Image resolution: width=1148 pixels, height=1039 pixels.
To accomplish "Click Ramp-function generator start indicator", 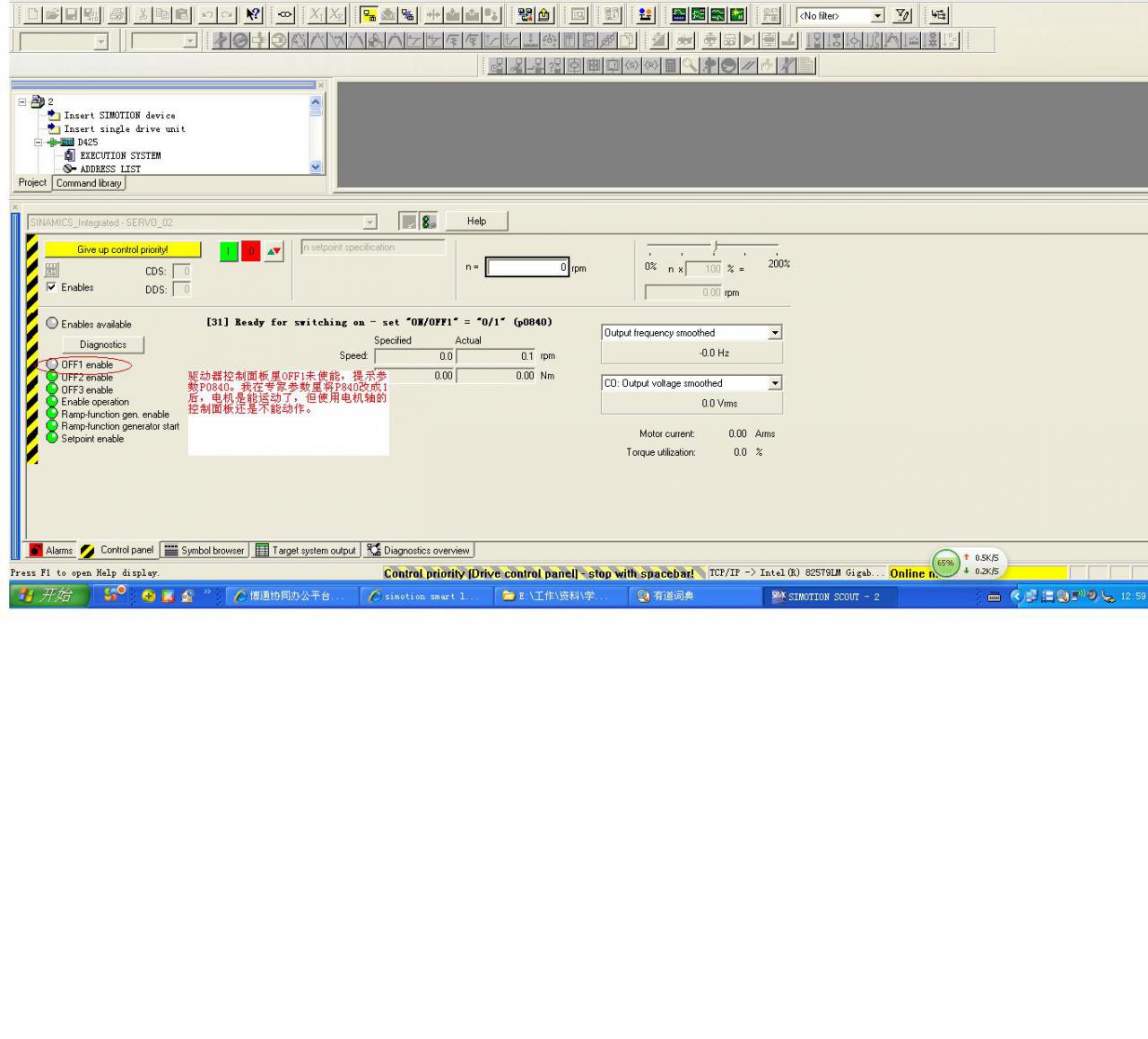I will click(52, 426).
